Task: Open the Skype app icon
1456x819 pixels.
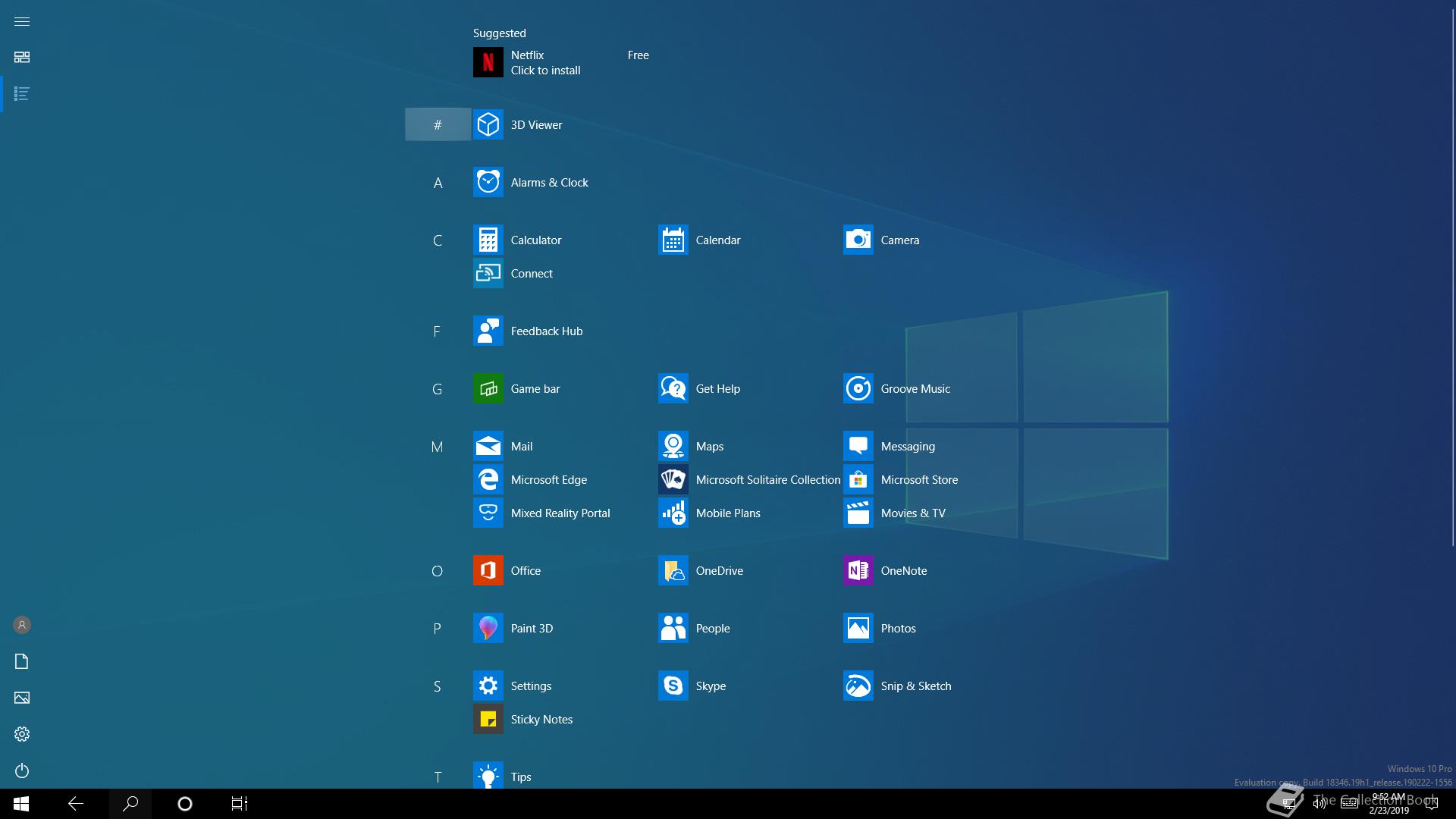Action: (x=673, y=686)
